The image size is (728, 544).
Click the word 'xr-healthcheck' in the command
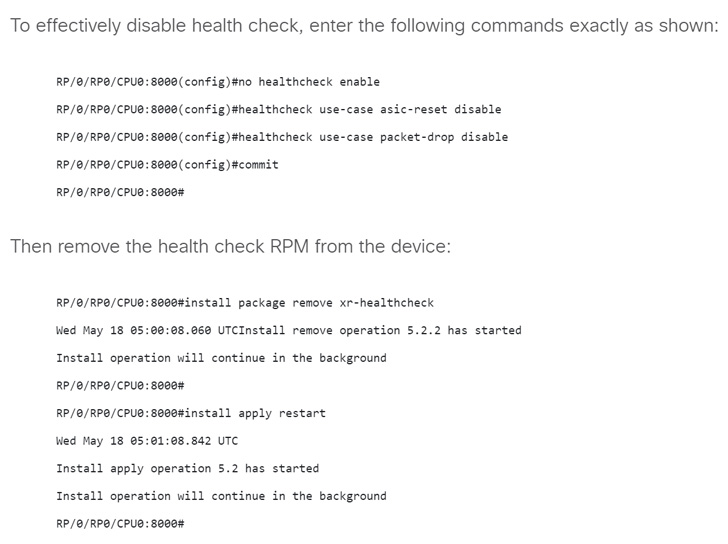[386, 303]
